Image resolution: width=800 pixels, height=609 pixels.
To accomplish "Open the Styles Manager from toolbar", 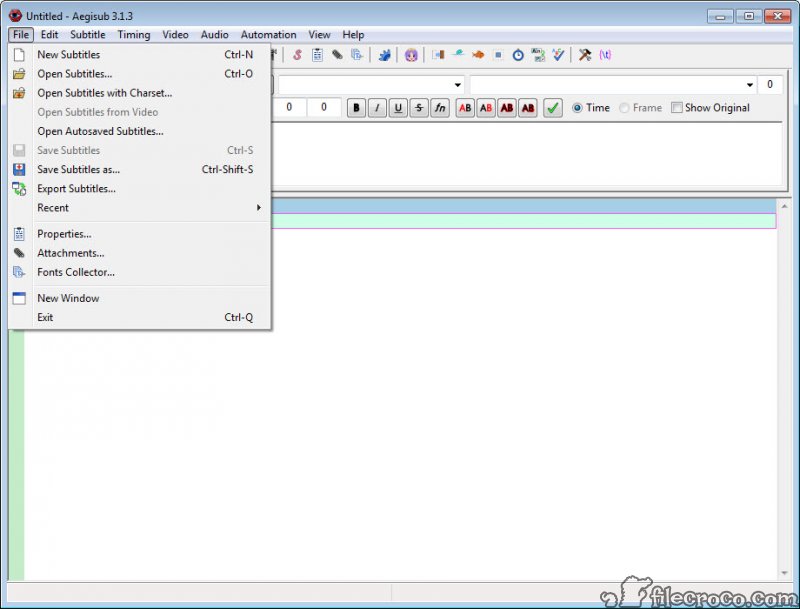I will (x=297, y=55).
